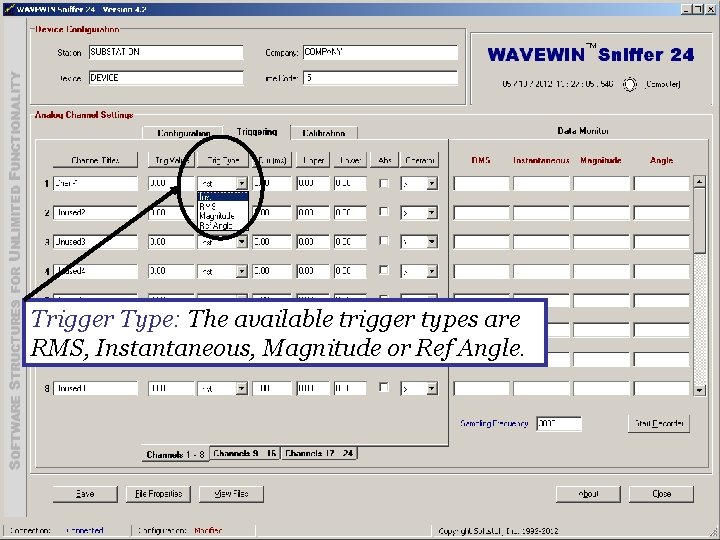The height and width of the screenshot is (540, 720).
Task: Select the Triggering tab
Action: click(x=257, y=132)
